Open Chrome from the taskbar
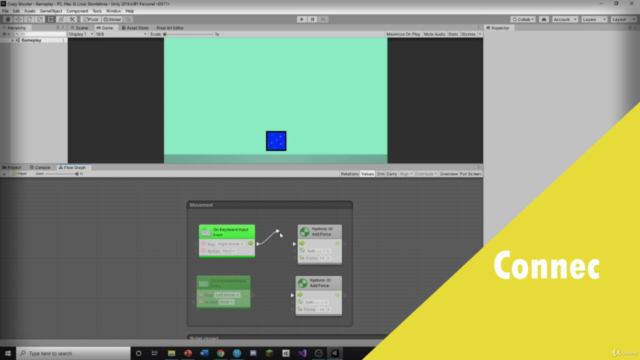This screenshot has width=640, height=360. point(220,353)
